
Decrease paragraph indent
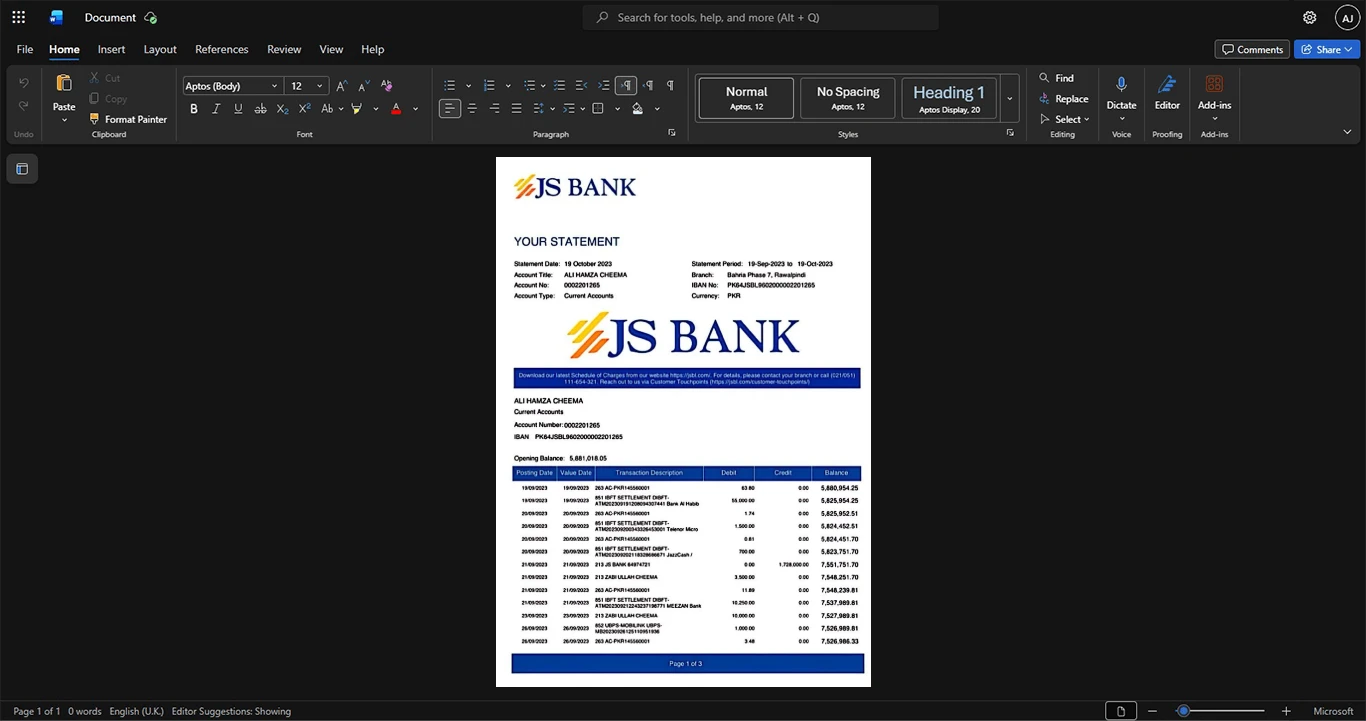582,86
